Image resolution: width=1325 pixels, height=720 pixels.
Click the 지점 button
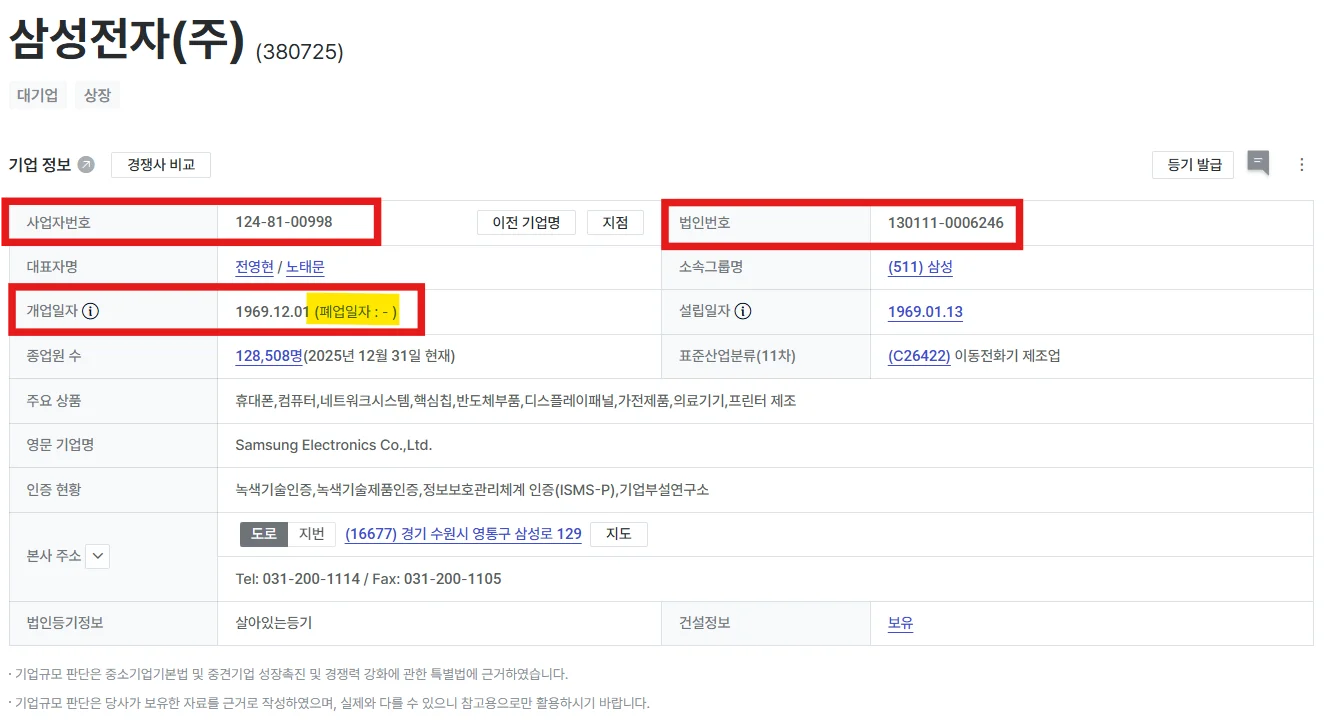615,223
